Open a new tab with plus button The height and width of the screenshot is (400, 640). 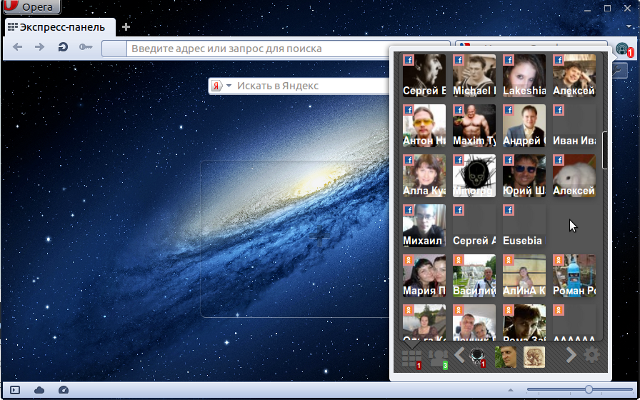click(x=126, y=27)
